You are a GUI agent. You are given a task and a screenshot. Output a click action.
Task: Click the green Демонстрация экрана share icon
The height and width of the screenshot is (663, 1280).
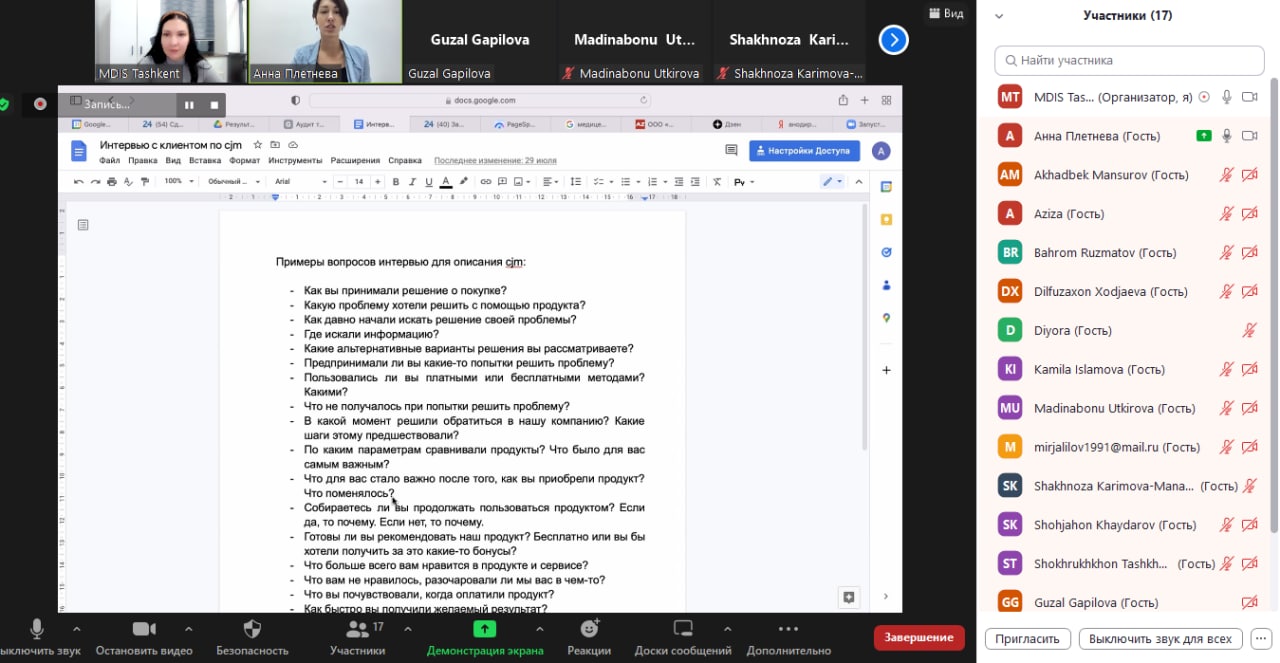[x=485, y=629]
